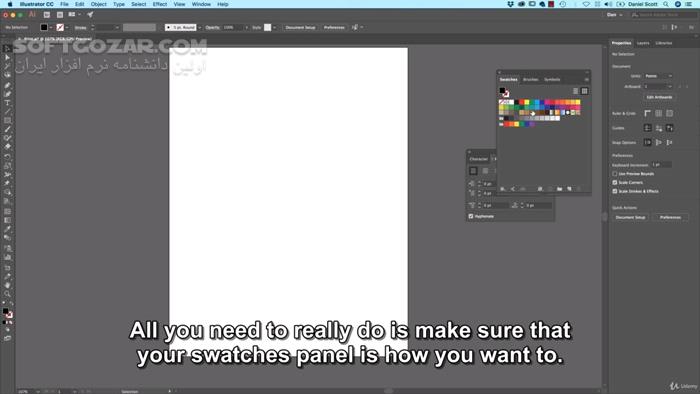The width and height of the screenshot is (700, 394).
Task: Switch to the Brushes tab
Action: click(x=530, y=79)
